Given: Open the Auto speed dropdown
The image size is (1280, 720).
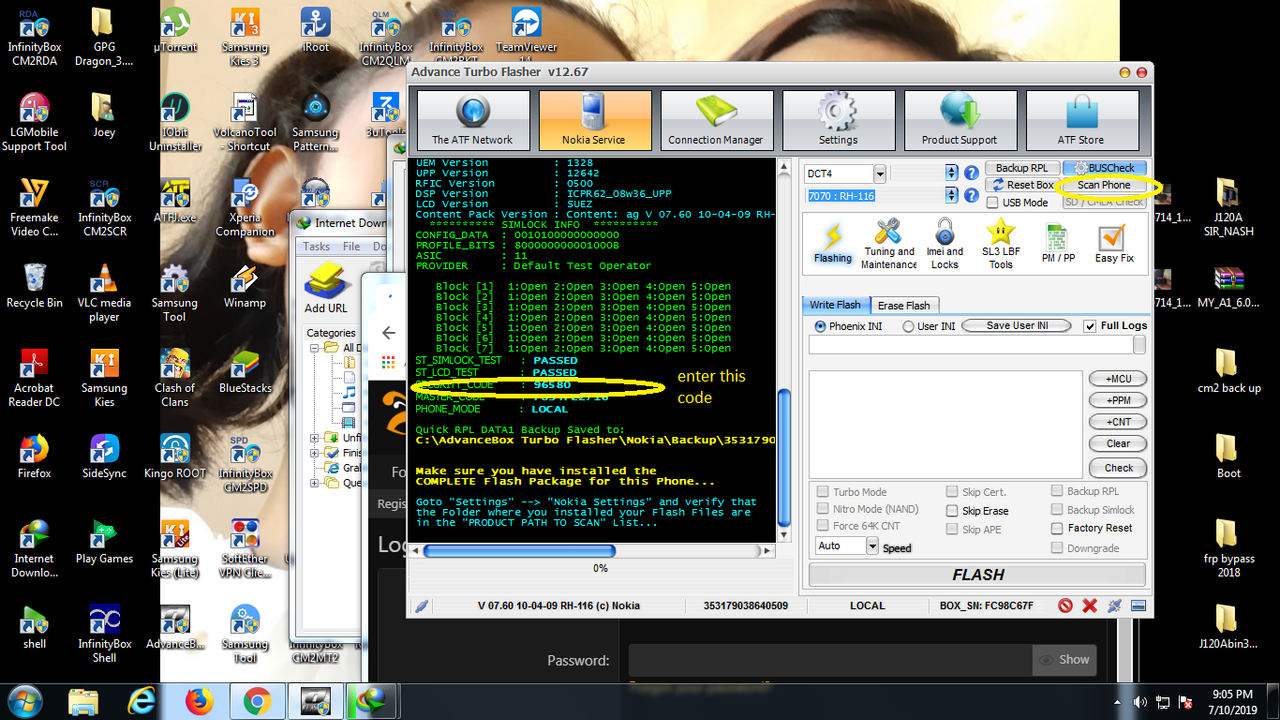Looking at the screenshot, I should 872,546.
